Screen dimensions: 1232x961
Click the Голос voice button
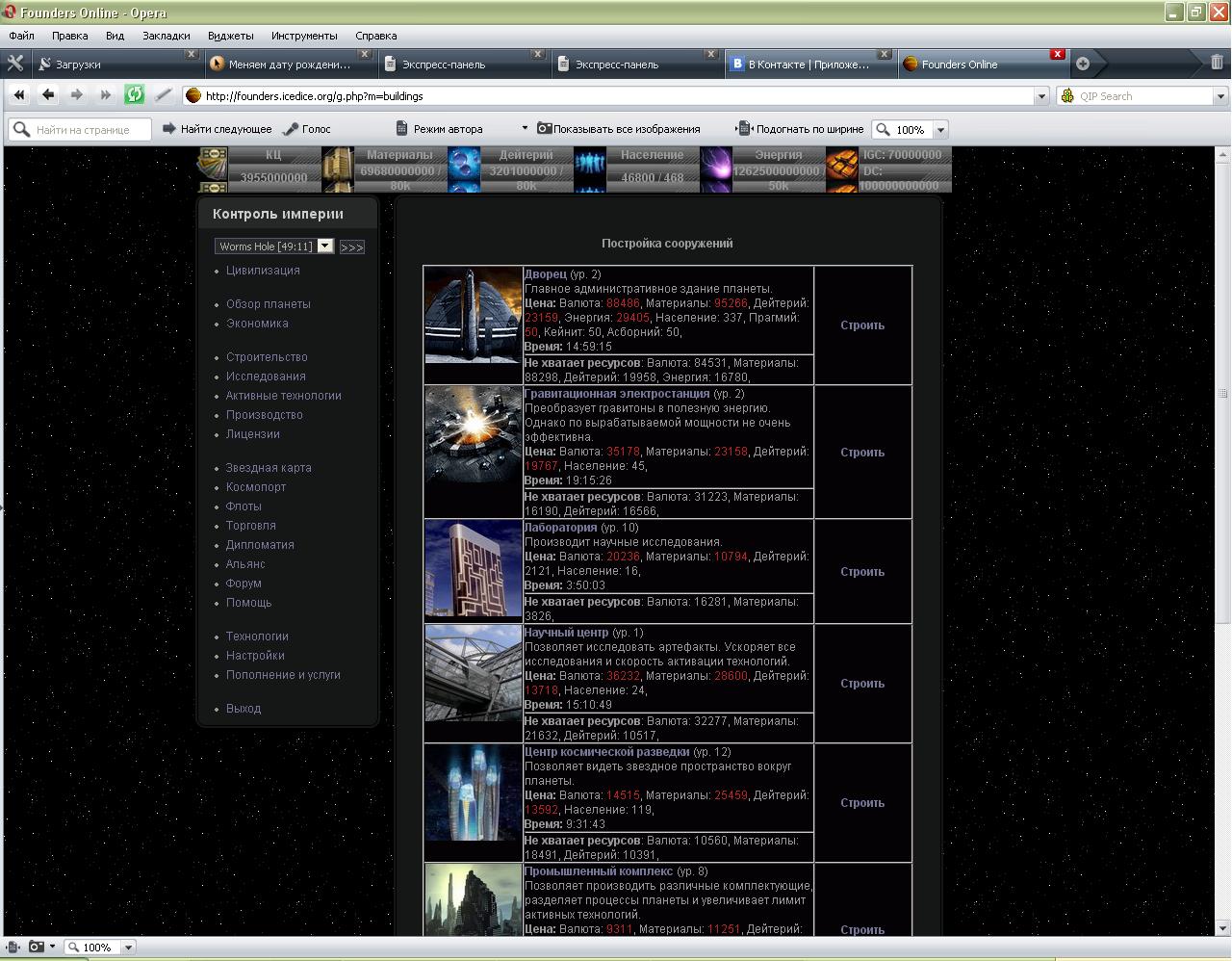point(306,129)
